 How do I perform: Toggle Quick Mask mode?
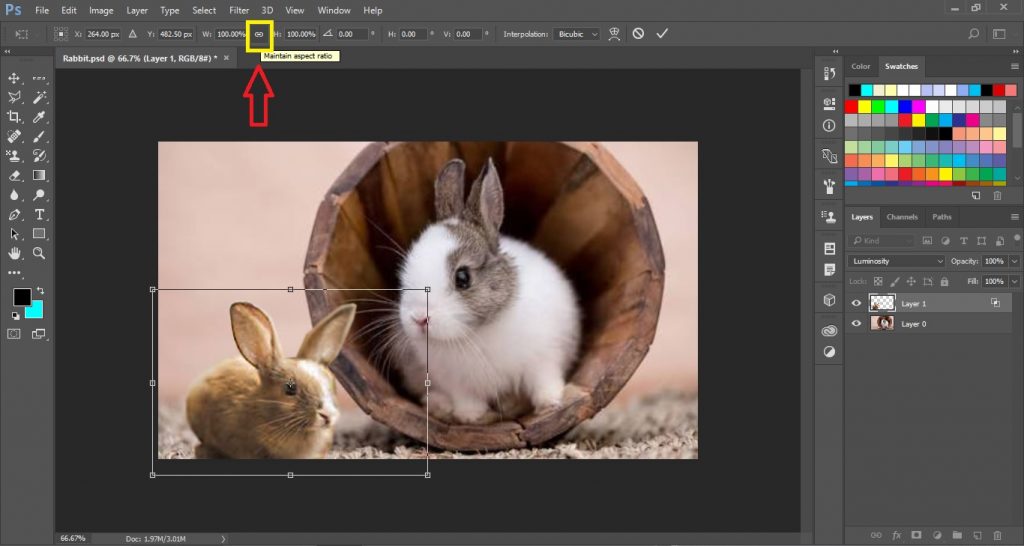click(14, 334)
